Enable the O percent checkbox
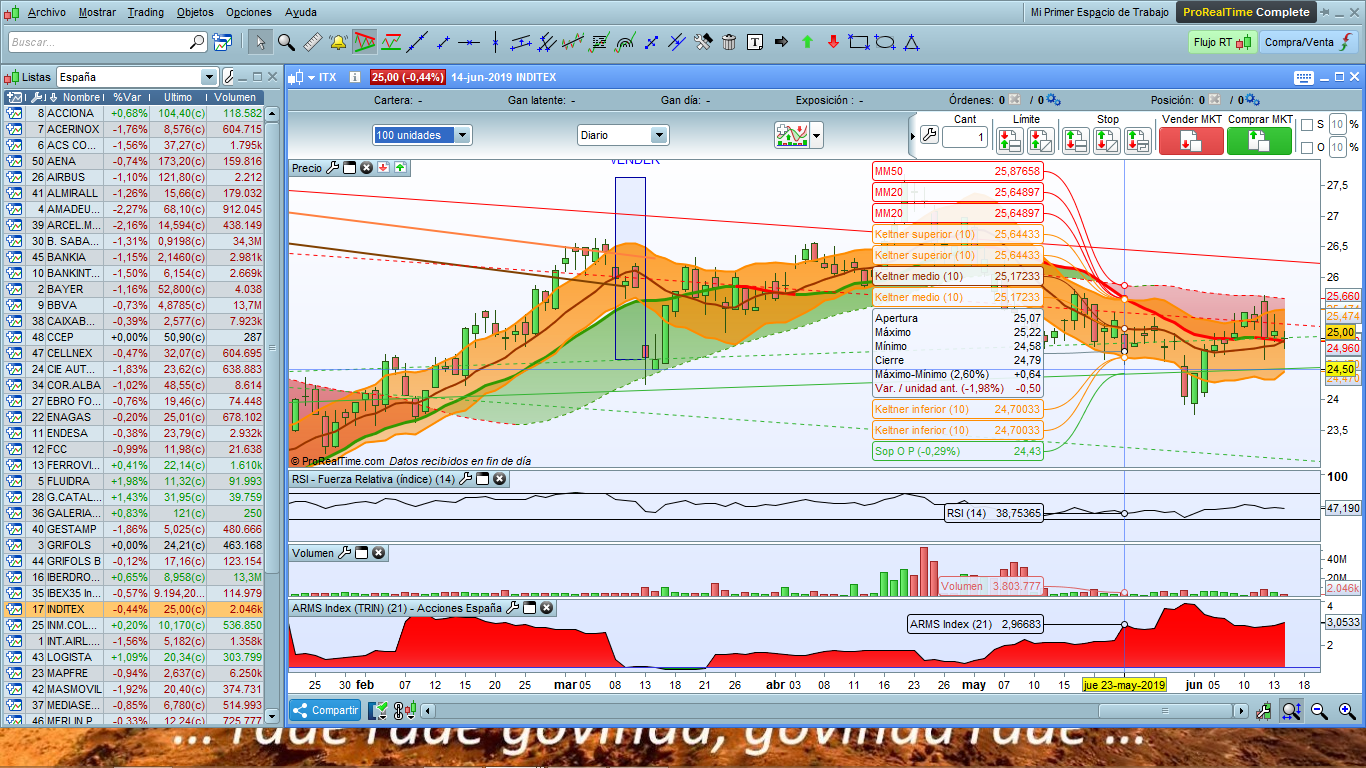The image size is (1366, 768). point(1307,148)
